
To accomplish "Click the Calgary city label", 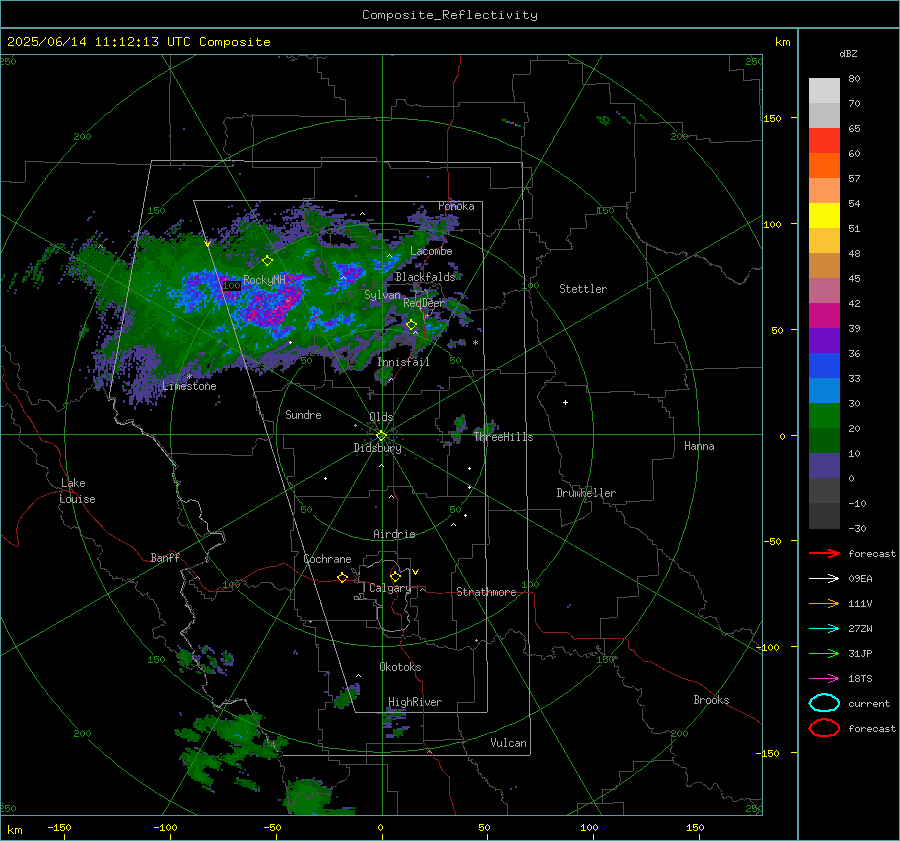I will point(390,588).
